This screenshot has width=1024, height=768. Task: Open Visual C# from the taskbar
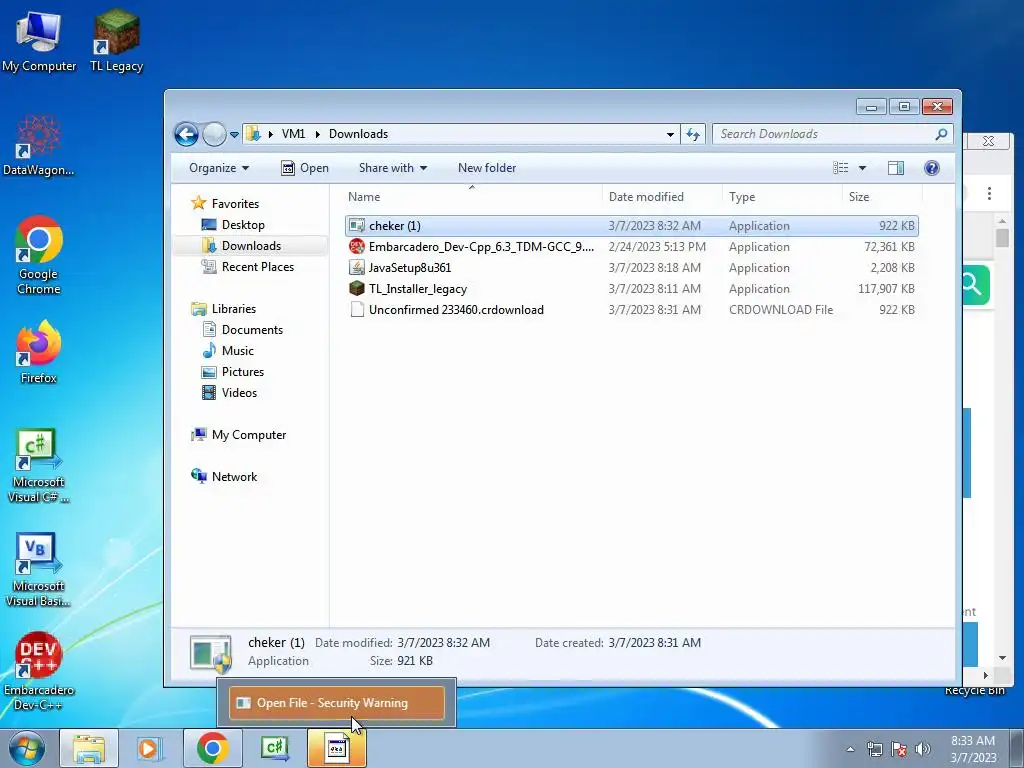(274, 748)
